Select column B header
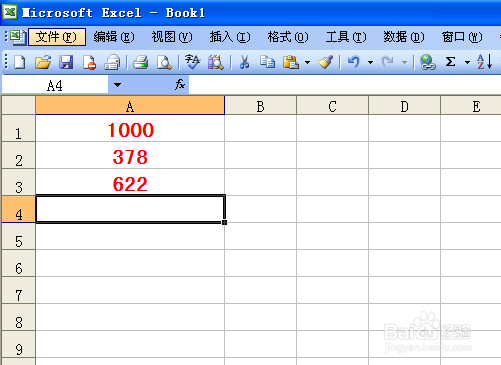Image resolution: width=501 pixels, height=365 pixels. (260, 106)
